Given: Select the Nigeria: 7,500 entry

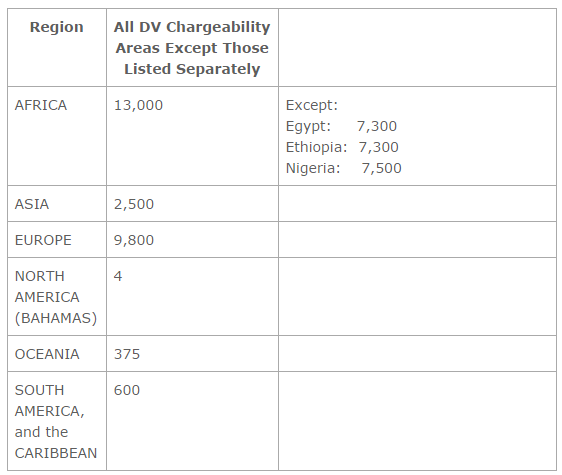Looking at the screenshot, I should [x=343, y=168].
